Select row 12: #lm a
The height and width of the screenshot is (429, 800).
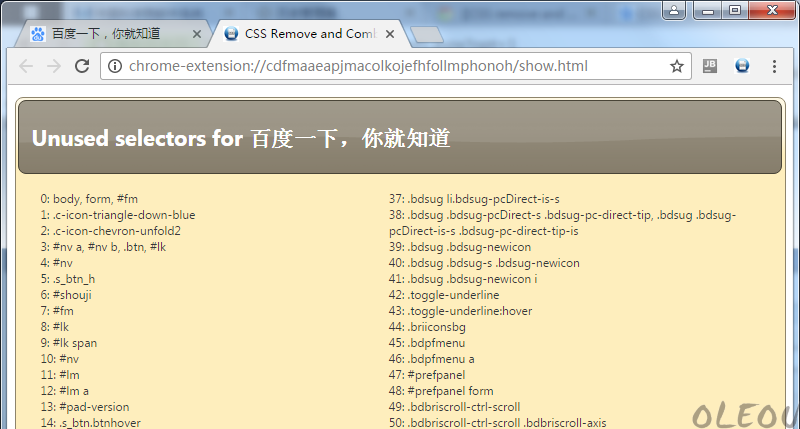coord(65,391)
